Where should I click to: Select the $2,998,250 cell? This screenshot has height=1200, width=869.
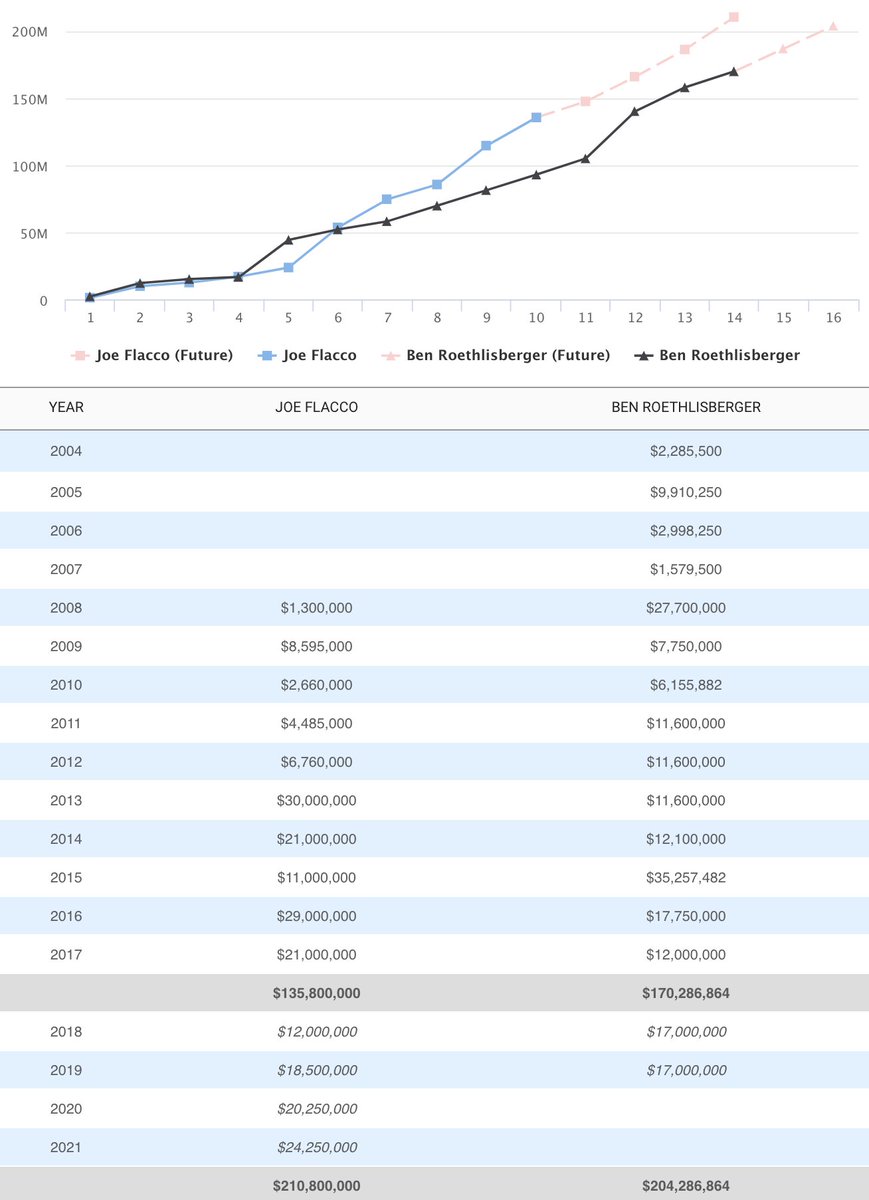pos(685,531)
